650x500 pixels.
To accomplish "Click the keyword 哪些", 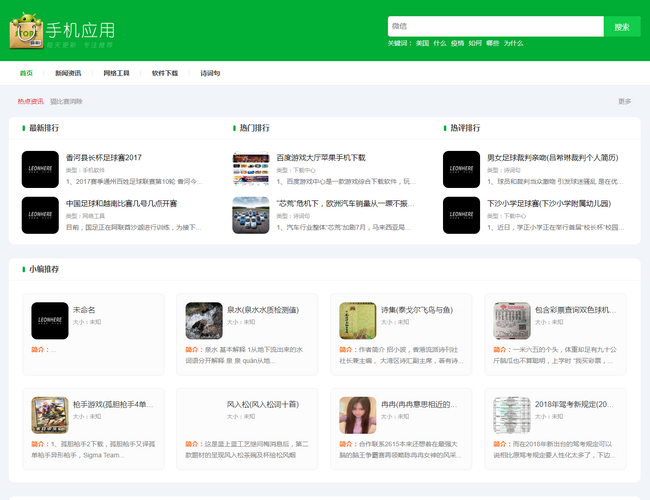I will (493, 43).
